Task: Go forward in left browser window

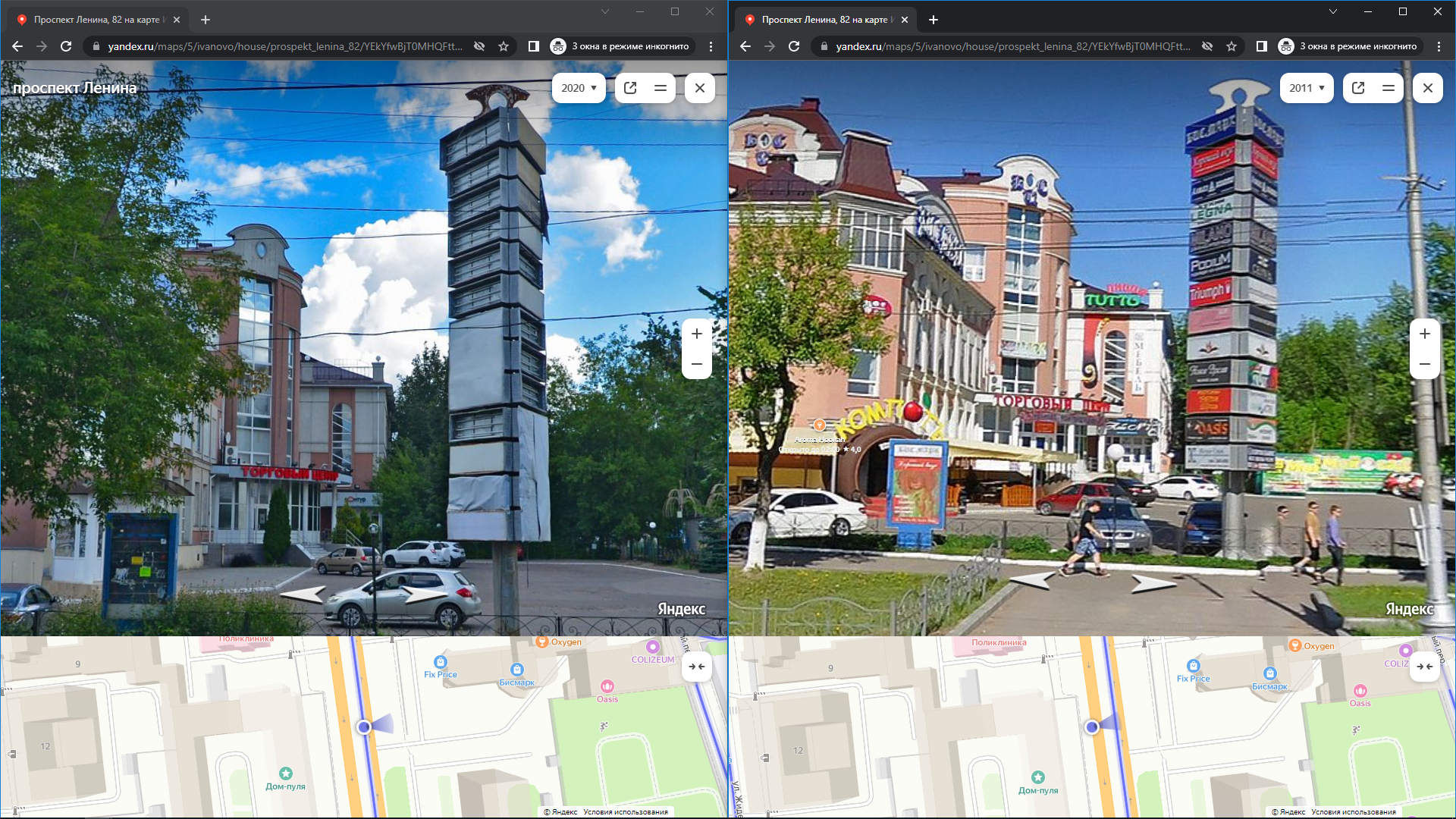Action: coord(42,46)
